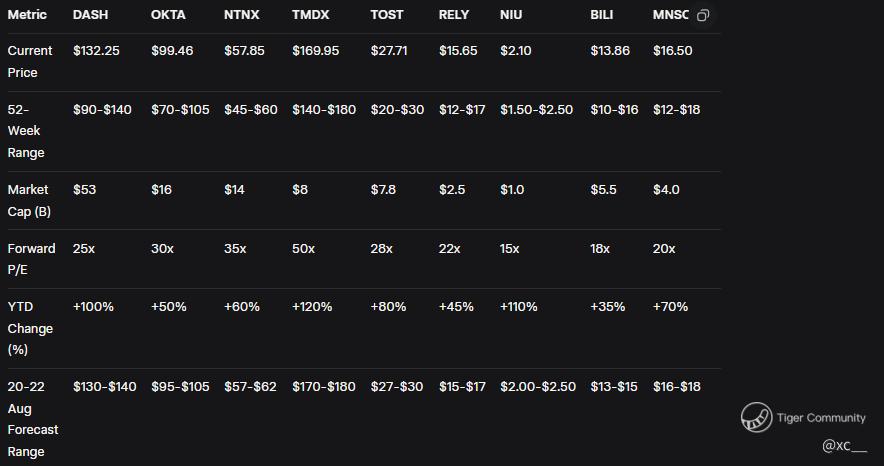Screen dimensions: 884x466
Task: Select TMDX price cell $169.95
Action: [316, 51]
